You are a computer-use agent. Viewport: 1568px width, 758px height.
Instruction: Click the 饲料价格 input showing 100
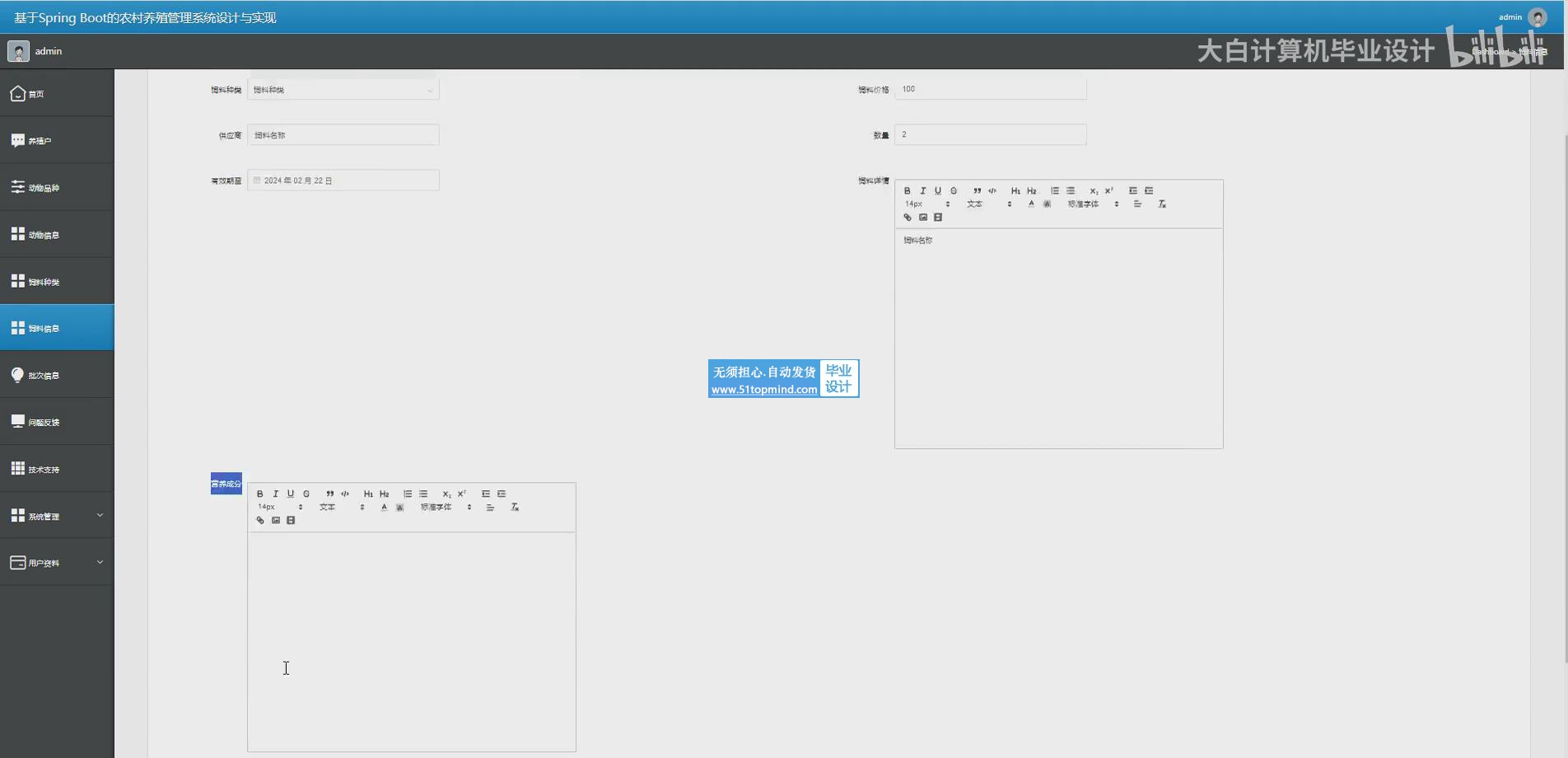pyautogui.click(x=991, y=89)
